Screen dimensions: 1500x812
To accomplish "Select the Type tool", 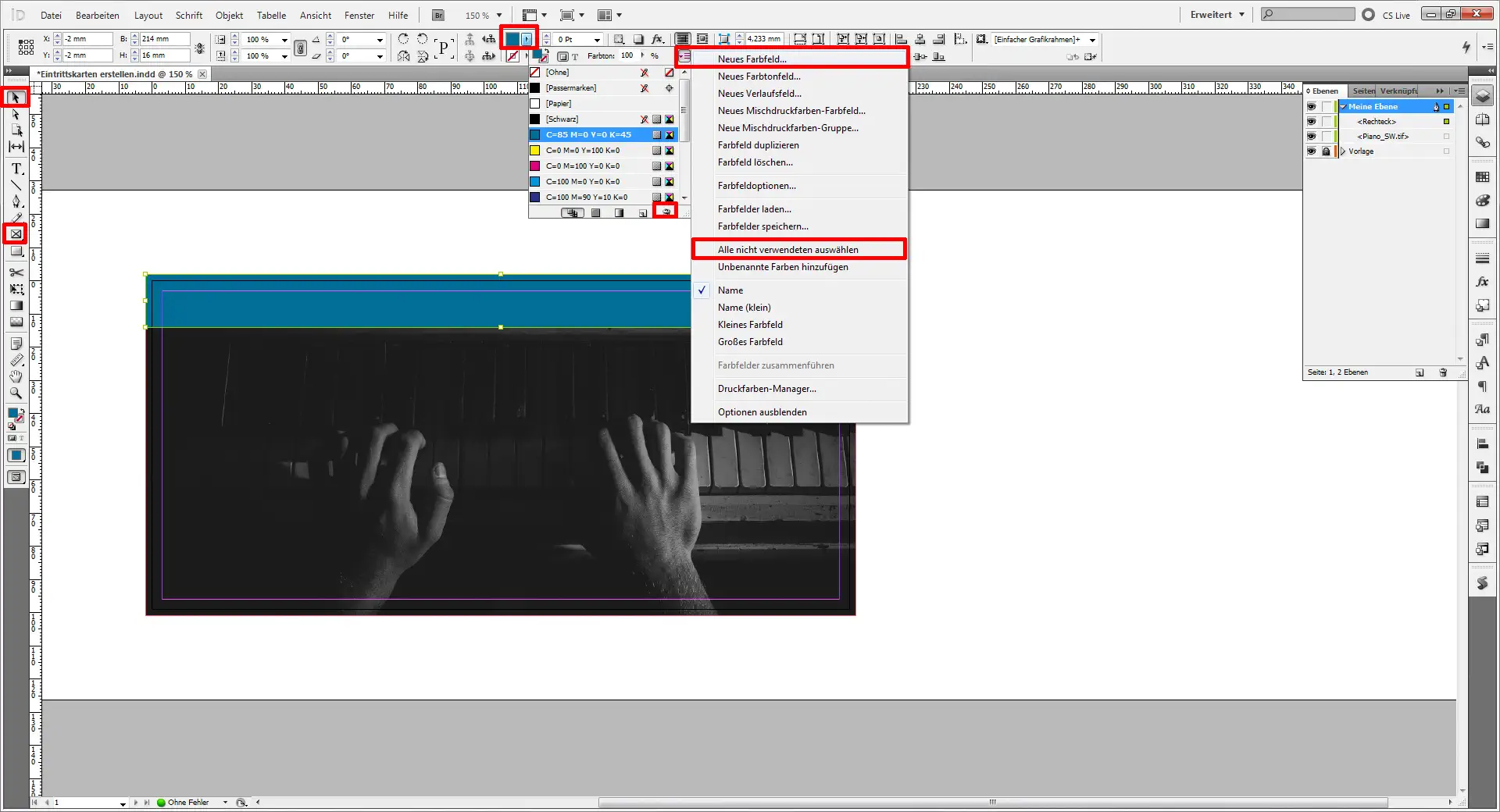I will [15, 168].
